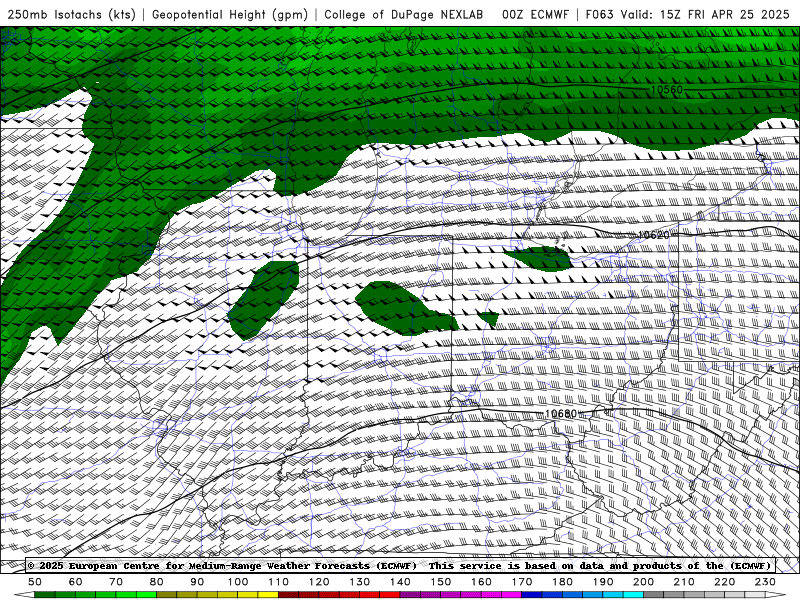Screen dimensions: 800x600
Task: Click the 150 value on the color scale
Action: click(x=440, y=582)
